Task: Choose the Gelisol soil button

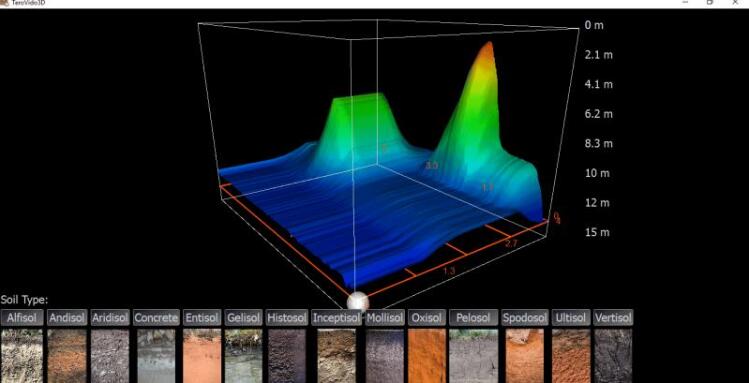Action: (x=244, y=318)
